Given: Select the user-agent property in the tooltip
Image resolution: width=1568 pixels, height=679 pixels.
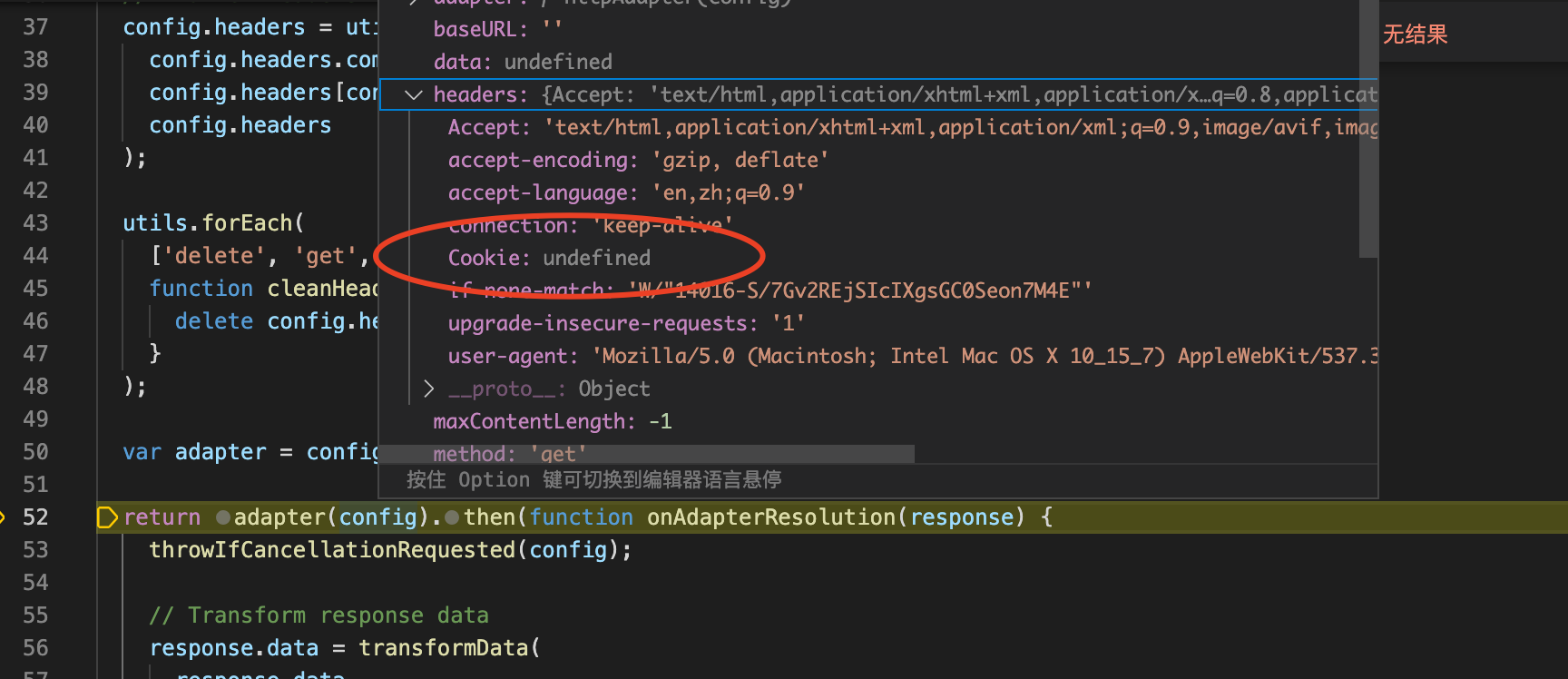Looking at the screenshot, I should coord(509,356).
